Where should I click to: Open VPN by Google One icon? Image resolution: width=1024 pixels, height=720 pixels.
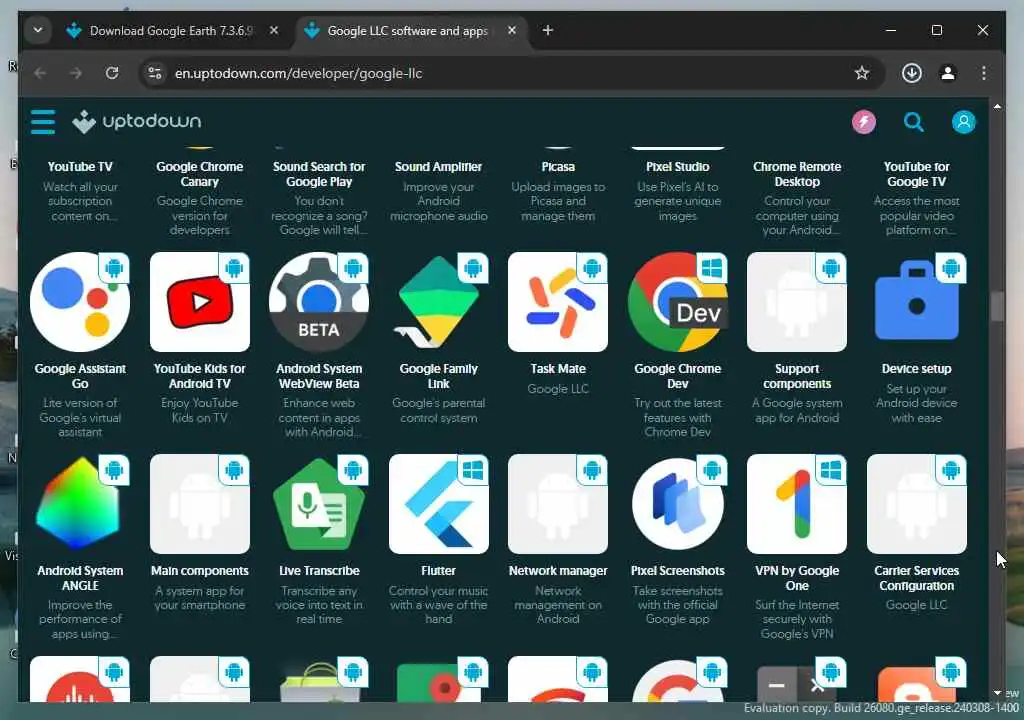[797, 504]
